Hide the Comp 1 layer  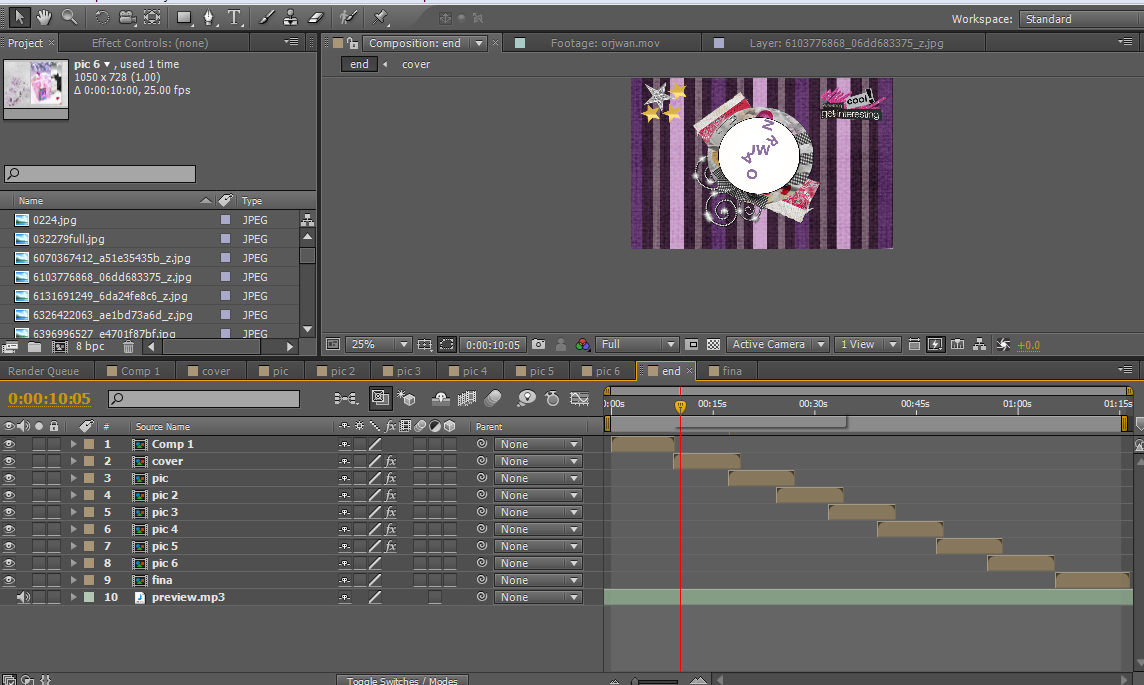point(9,444)
